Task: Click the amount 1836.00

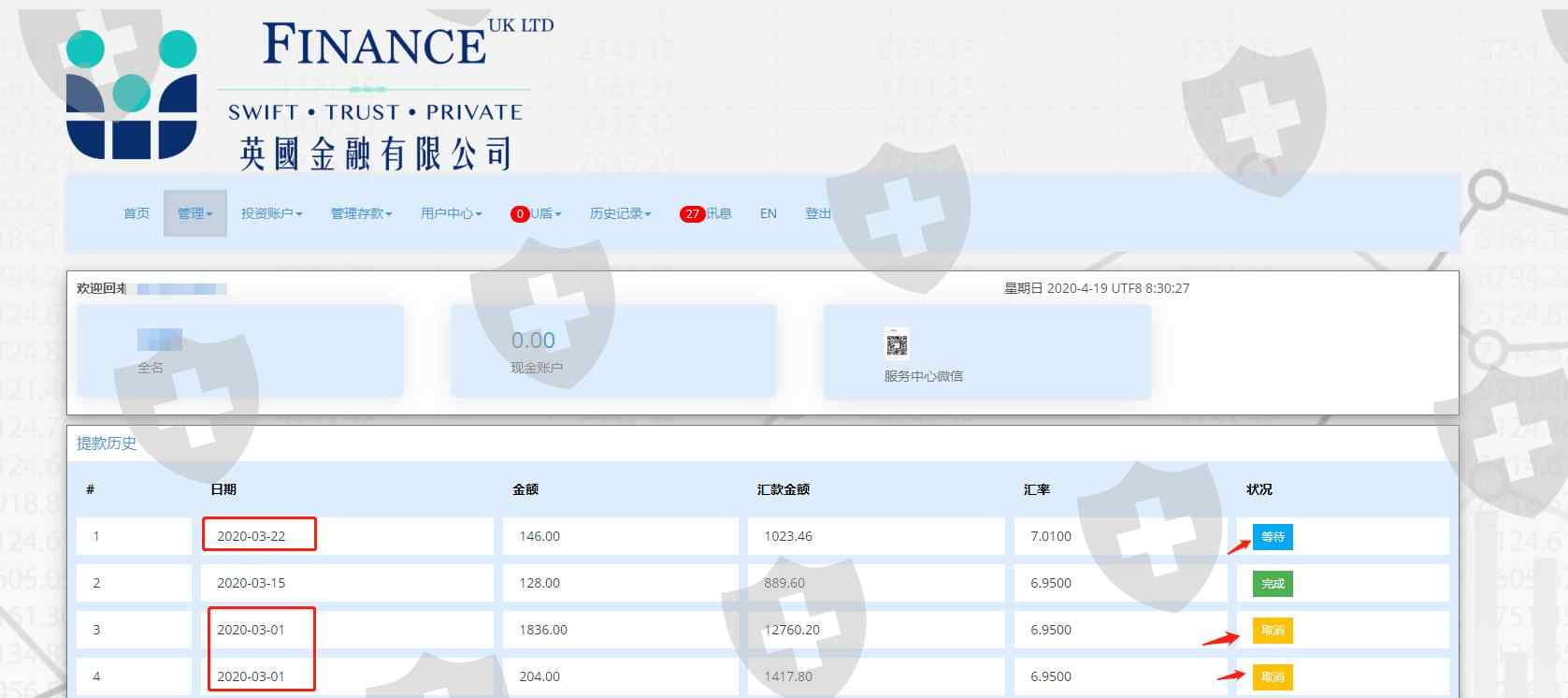Action: (x=543, y=630)
